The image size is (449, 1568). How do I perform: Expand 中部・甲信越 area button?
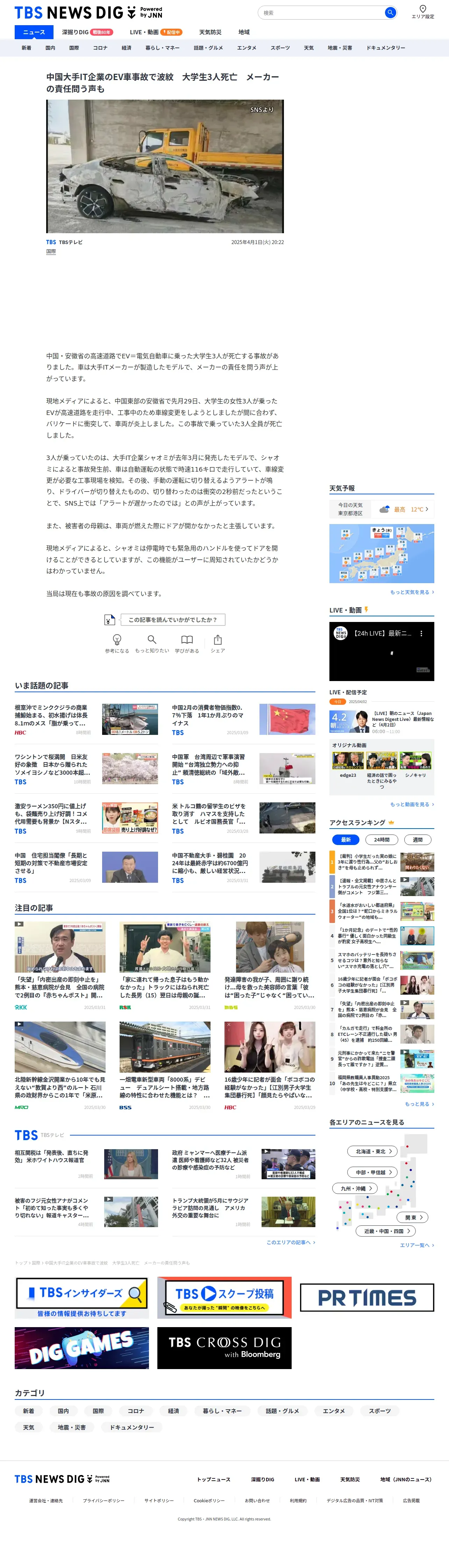(373, 1172)
